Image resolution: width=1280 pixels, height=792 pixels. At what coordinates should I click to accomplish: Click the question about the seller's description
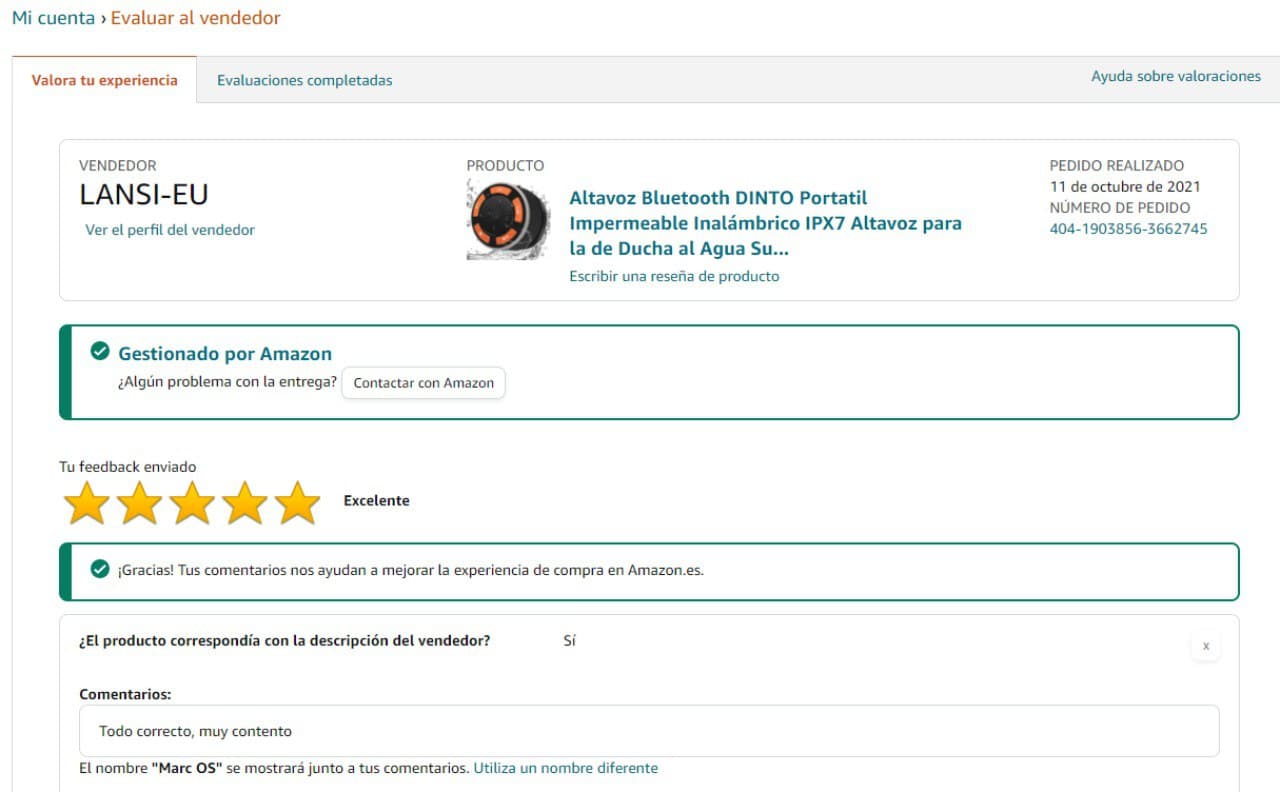pyautogui.click(x=285, y=640)
